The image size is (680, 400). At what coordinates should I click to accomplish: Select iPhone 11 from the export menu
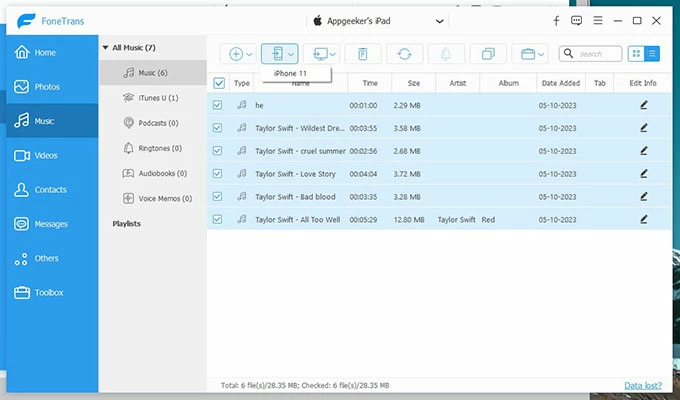290,74
